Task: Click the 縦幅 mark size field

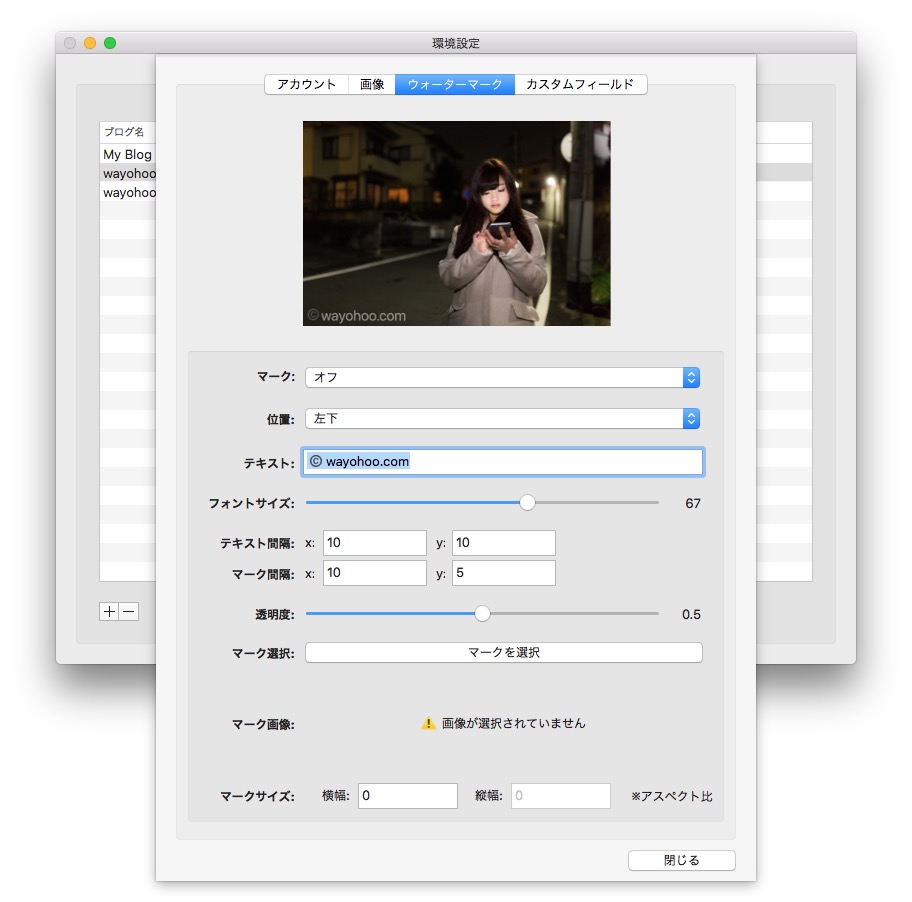Action: pos(561,796)
